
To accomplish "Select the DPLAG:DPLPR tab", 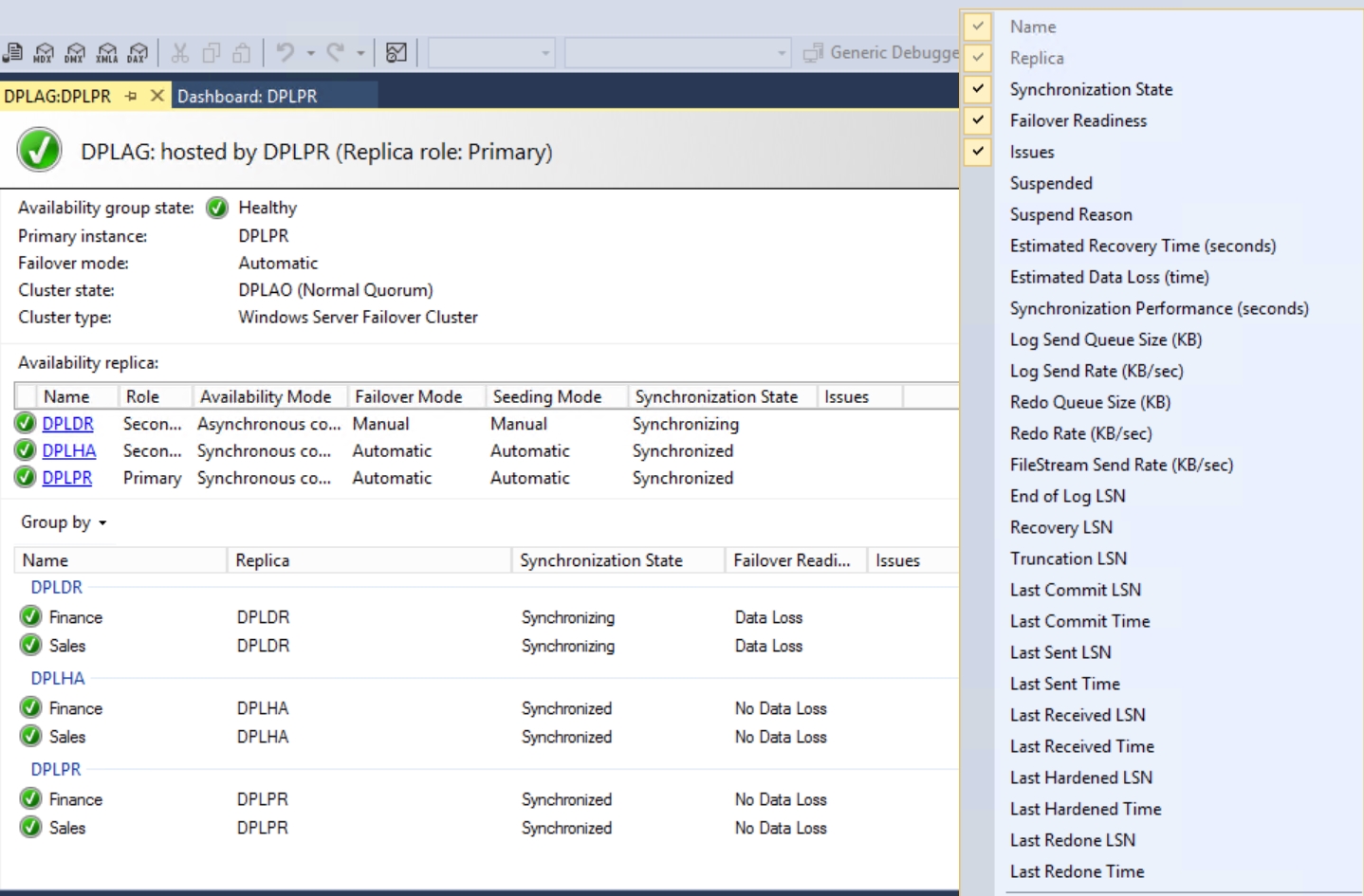I will [x=57, y=96].
